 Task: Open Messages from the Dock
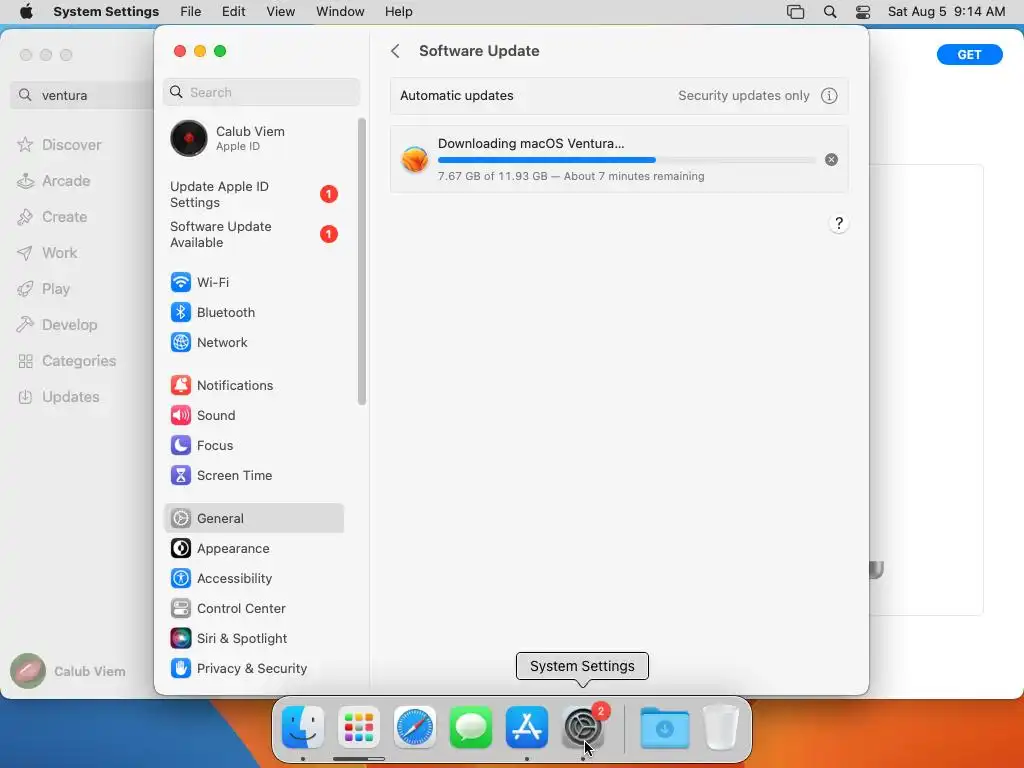471,727
